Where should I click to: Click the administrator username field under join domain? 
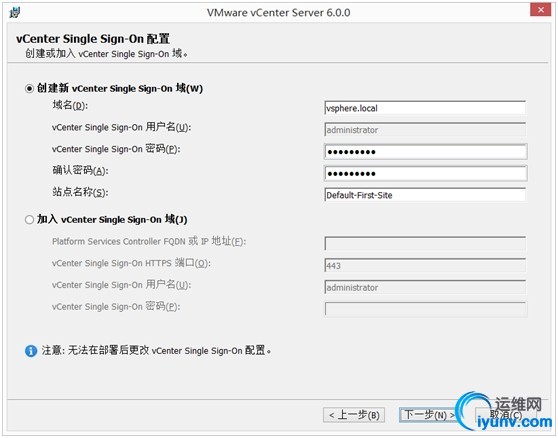(x=425, y=287)
